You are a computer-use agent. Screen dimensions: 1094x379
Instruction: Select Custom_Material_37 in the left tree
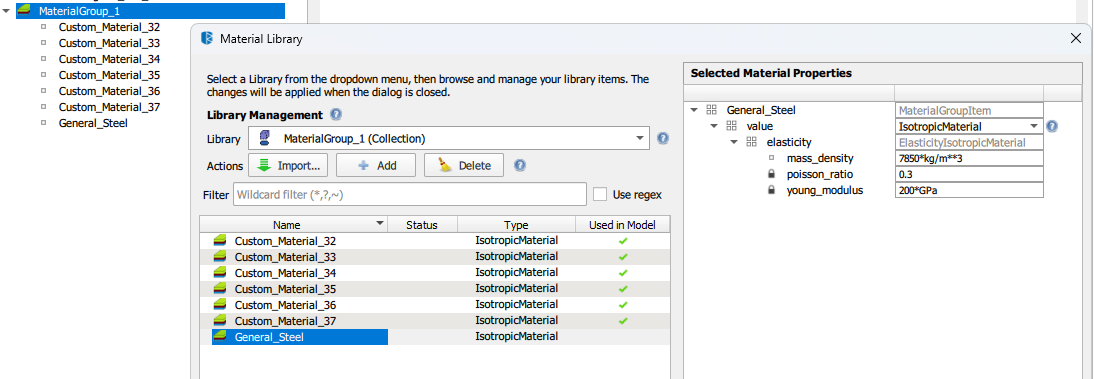(x=110, y=107)
